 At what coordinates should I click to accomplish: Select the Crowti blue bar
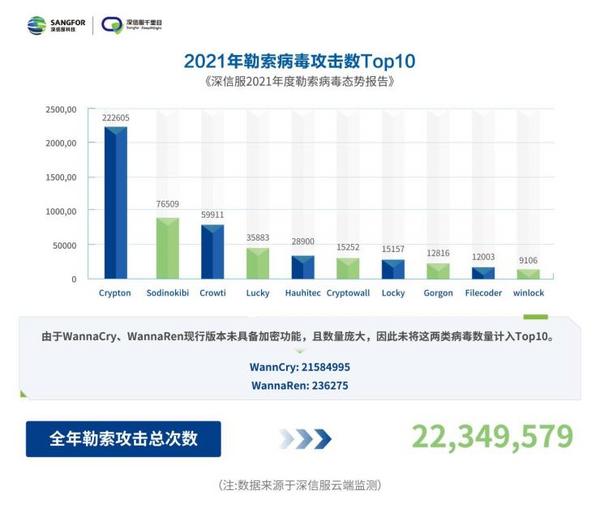tap(213, 252)
